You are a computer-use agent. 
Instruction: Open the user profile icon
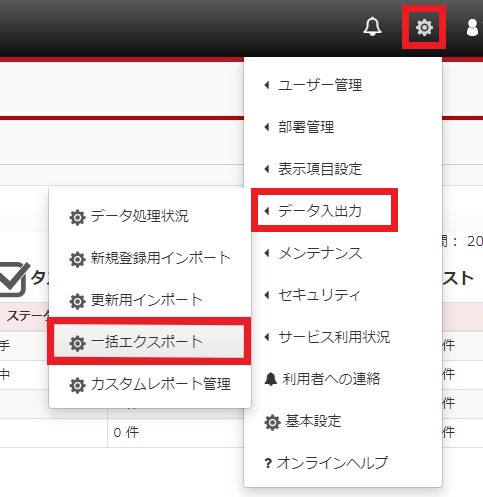pos(474,27)
